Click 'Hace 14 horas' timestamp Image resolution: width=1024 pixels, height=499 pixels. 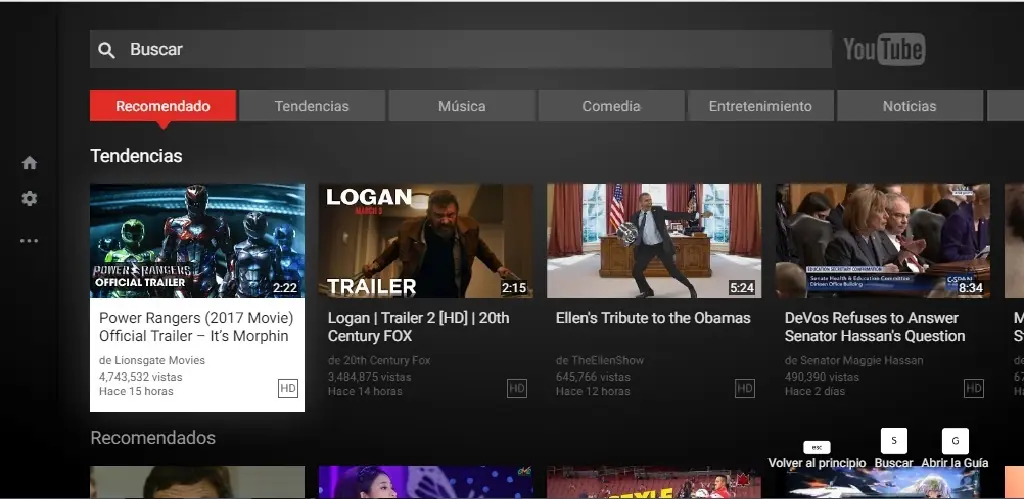[365, 392]
